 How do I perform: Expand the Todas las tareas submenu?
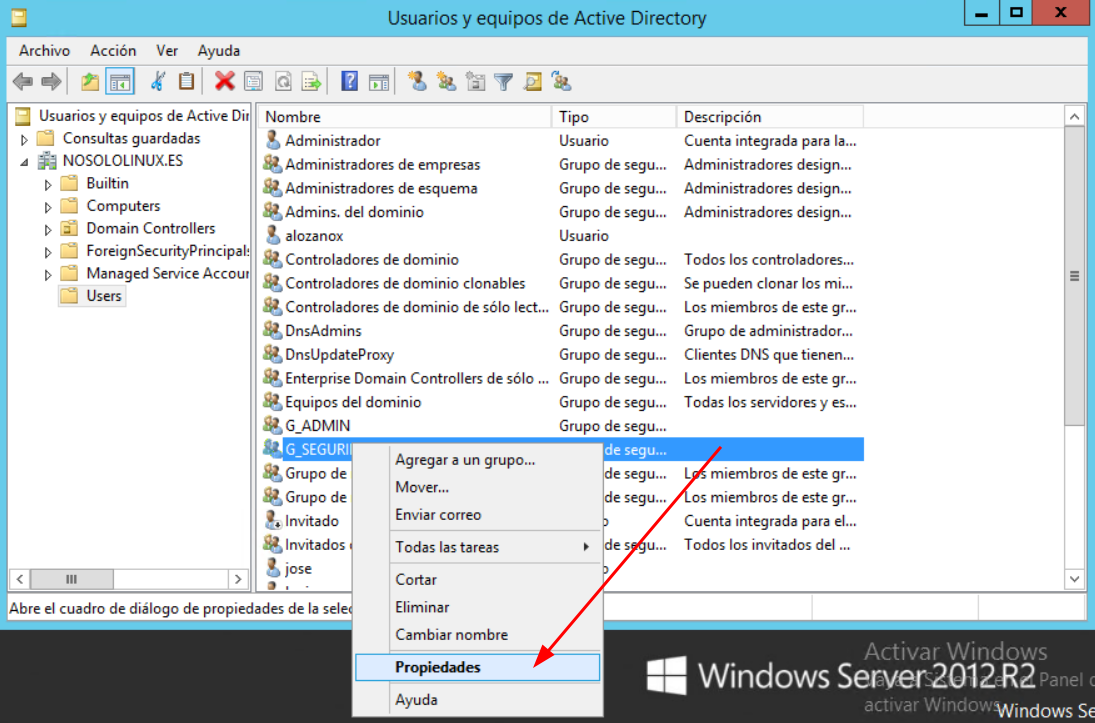point(491,547)
